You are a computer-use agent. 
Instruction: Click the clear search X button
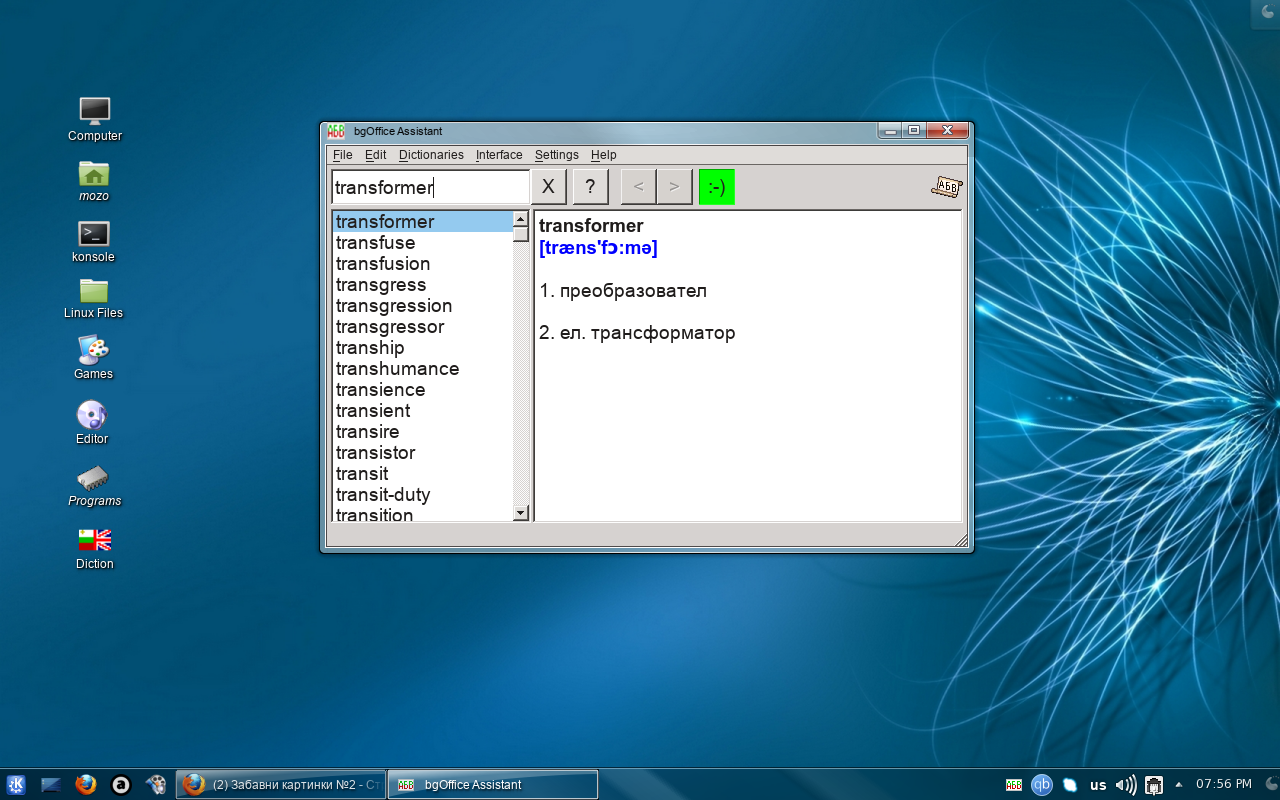(548, 187)
